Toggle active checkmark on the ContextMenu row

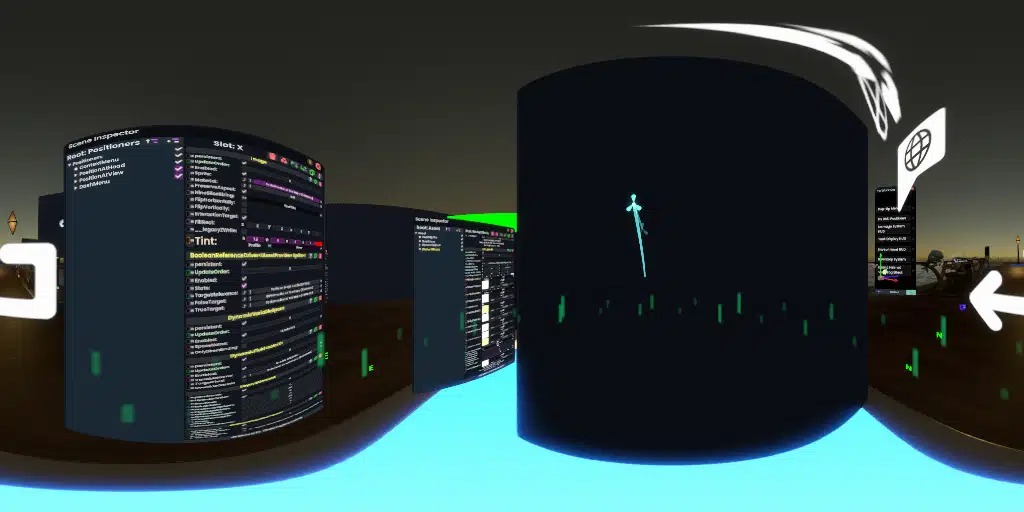pos(178,155)
